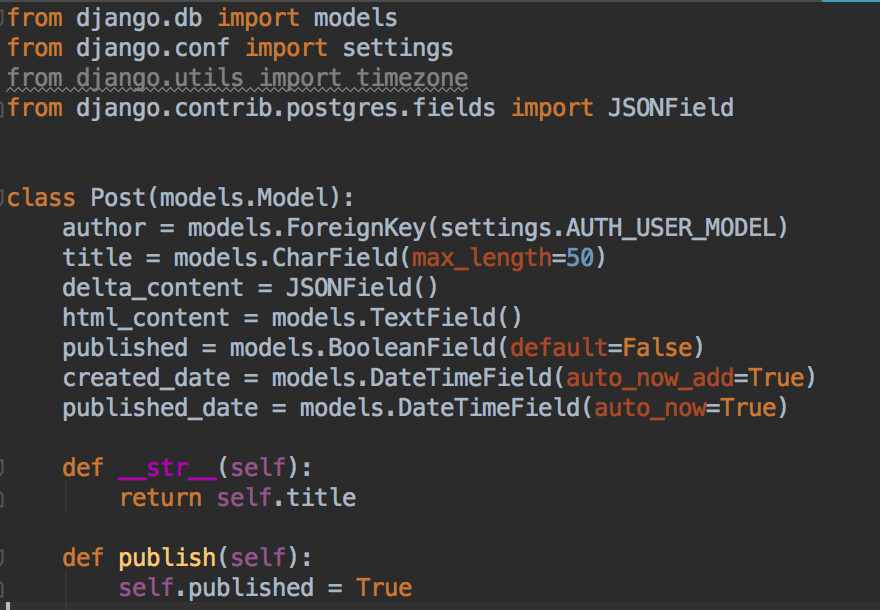The image size is (880, 610).
Task: Click 'True' assigned to self.published
Action: click(x=384, y=587)
